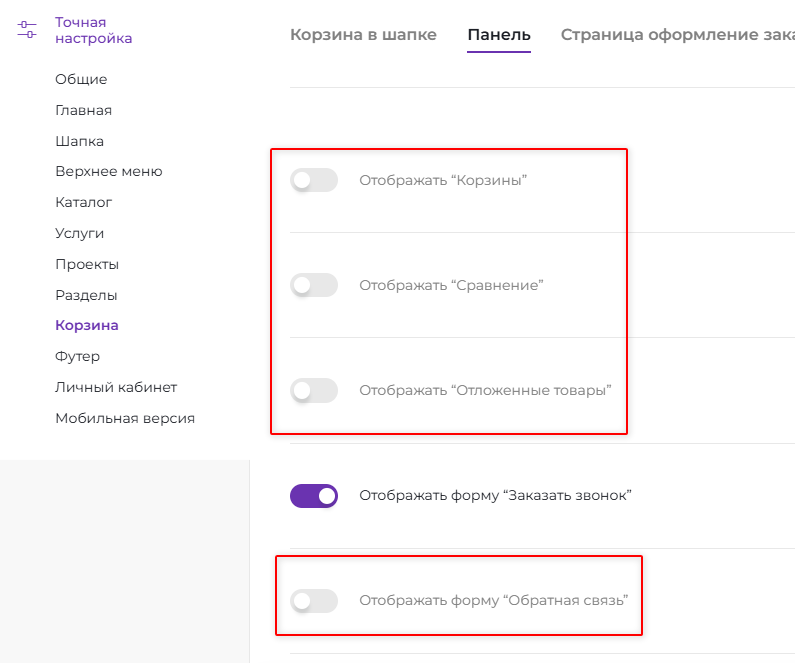Navigate to the "Каталог" section
This screenshot has width=795, height=663.
click(x=83, y=202)
